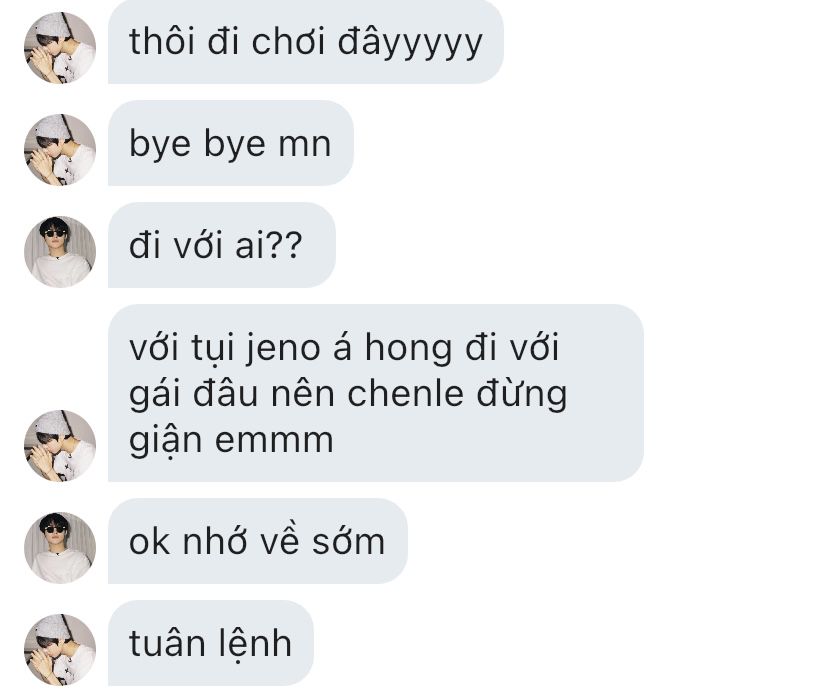Select the "đi với ai??" message bubble
The width and height of the screenshot is (828, 700).
pyautogui.click(x=222, y=245)
